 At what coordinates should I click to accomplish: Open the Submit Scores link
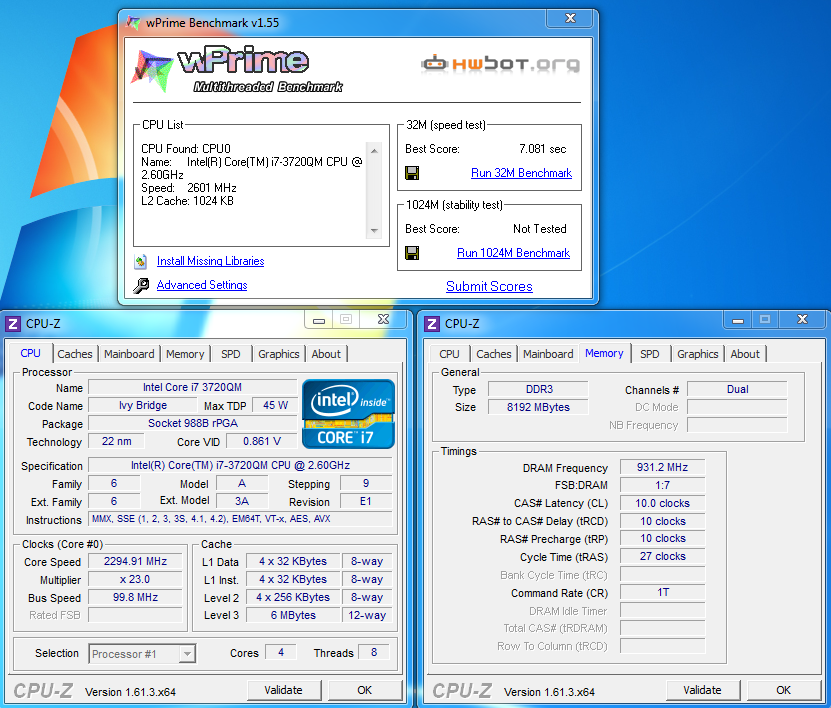[489, 287]
